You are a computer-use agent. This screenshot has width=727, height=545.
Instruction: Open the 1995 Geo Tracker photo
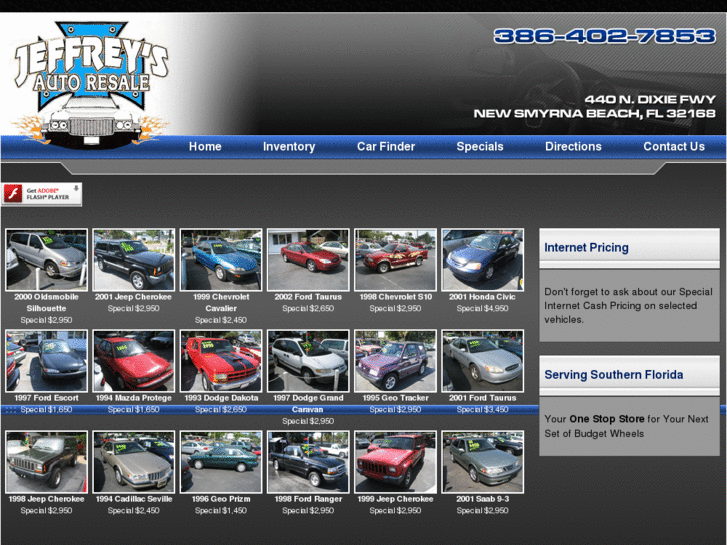point(395,361)
